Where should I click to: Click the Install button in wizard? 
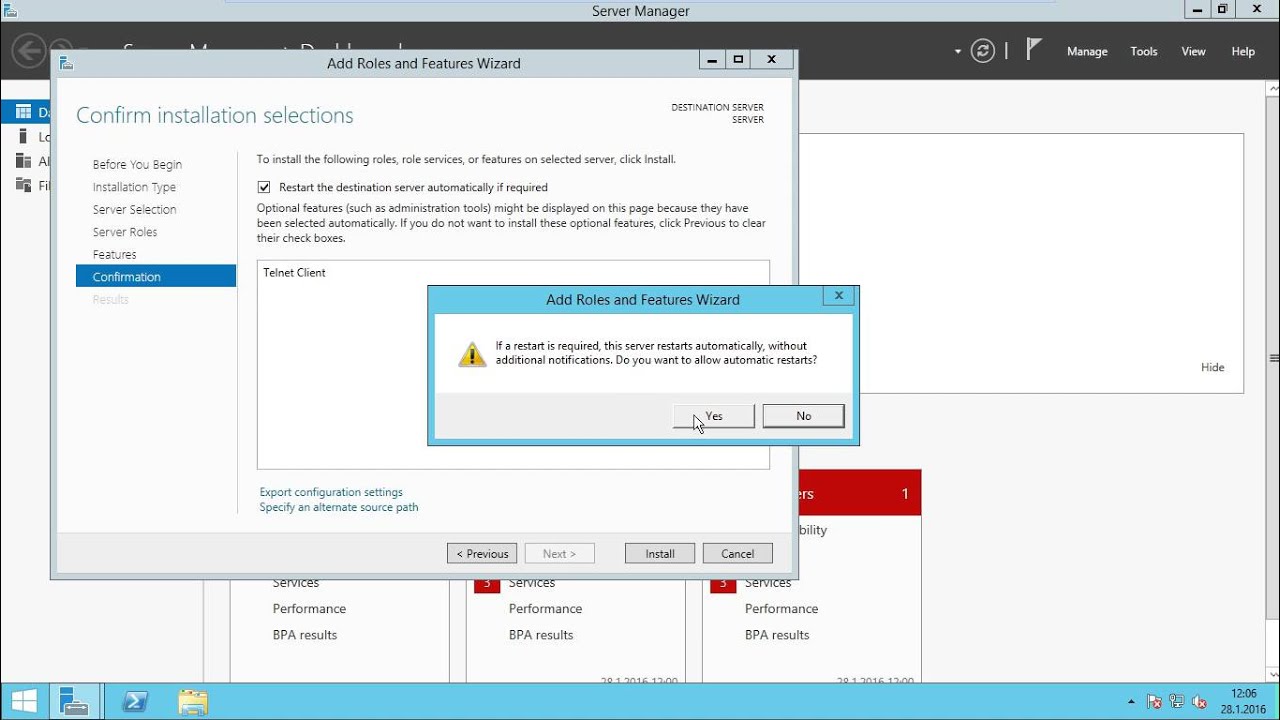(x=660, y=554)
